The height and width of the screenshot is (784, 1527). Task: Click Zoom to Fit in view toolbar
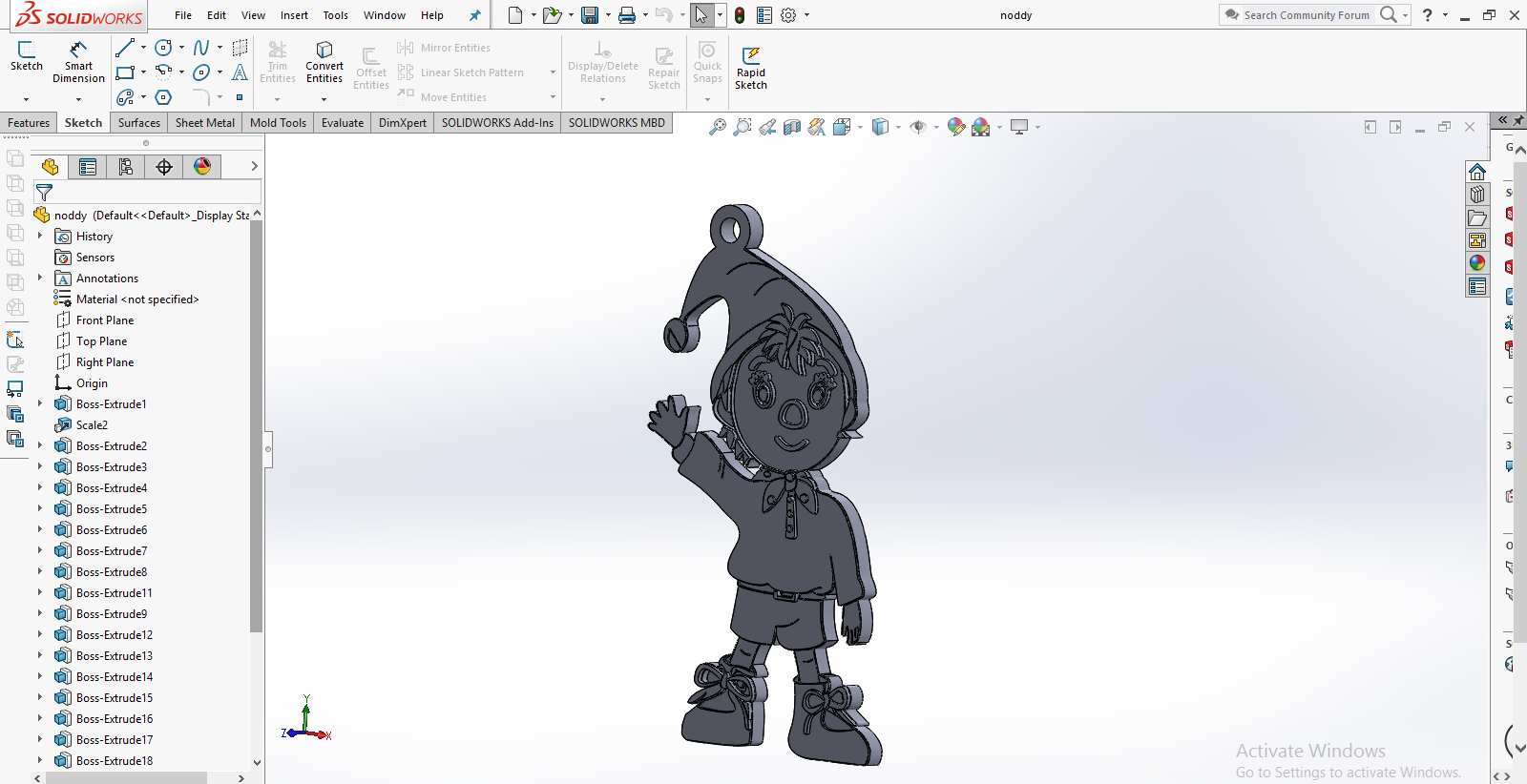718,127
